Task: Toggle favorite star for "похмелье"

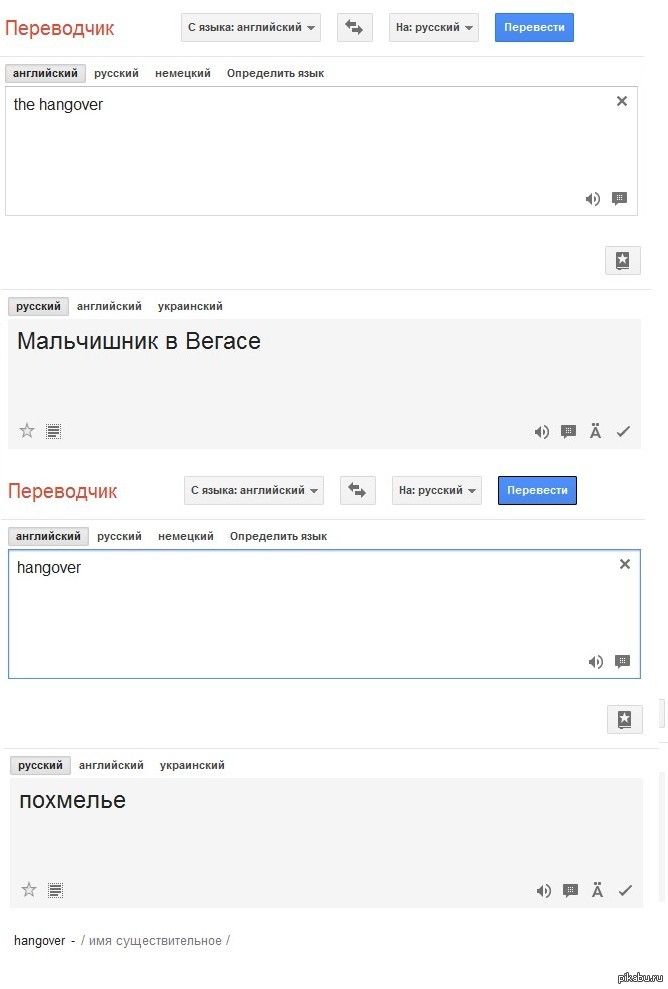Action: tap(27, 889)
